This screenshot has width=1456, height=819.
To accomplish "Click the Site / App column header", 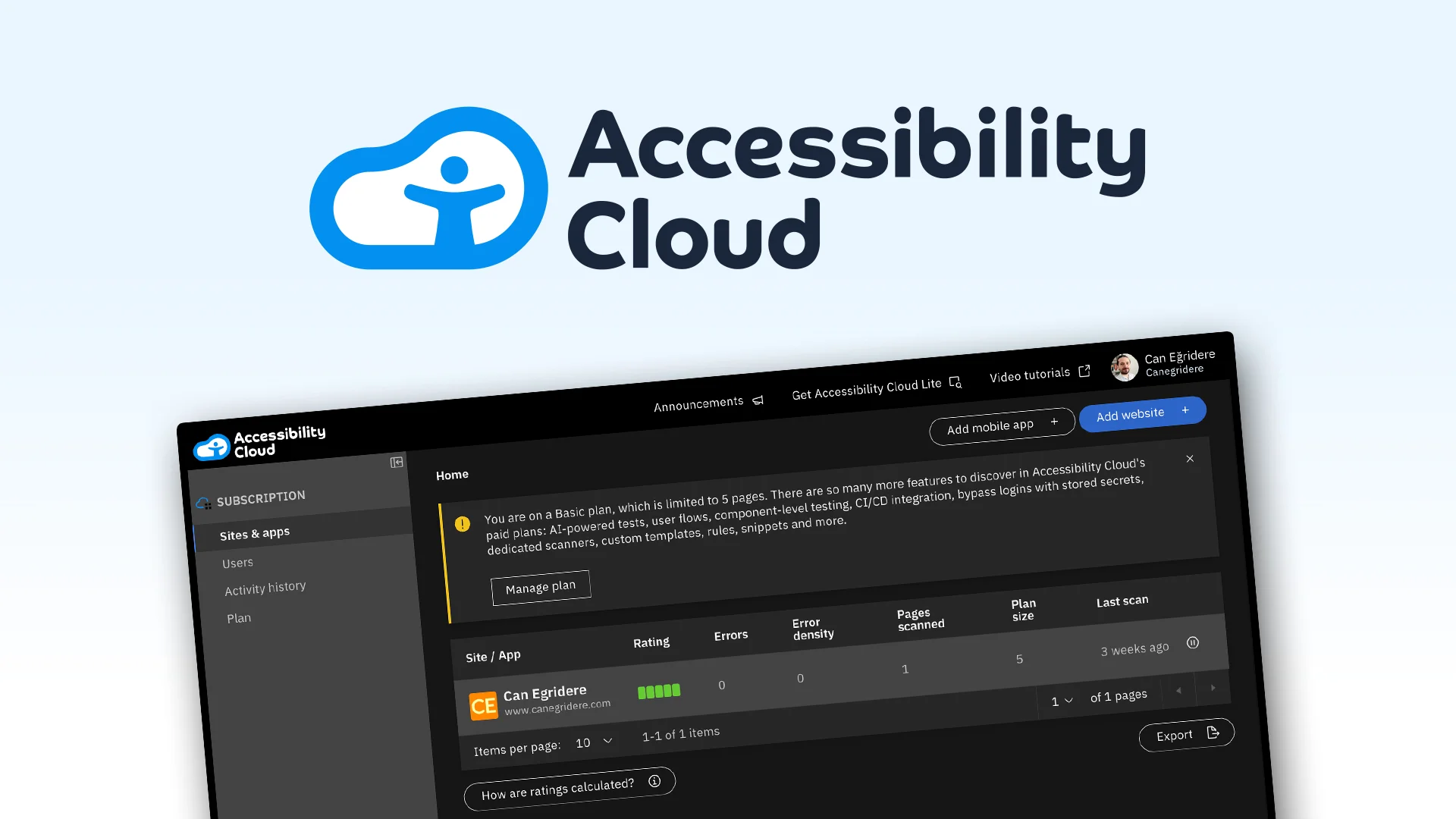I will click(x=493, y=656).
